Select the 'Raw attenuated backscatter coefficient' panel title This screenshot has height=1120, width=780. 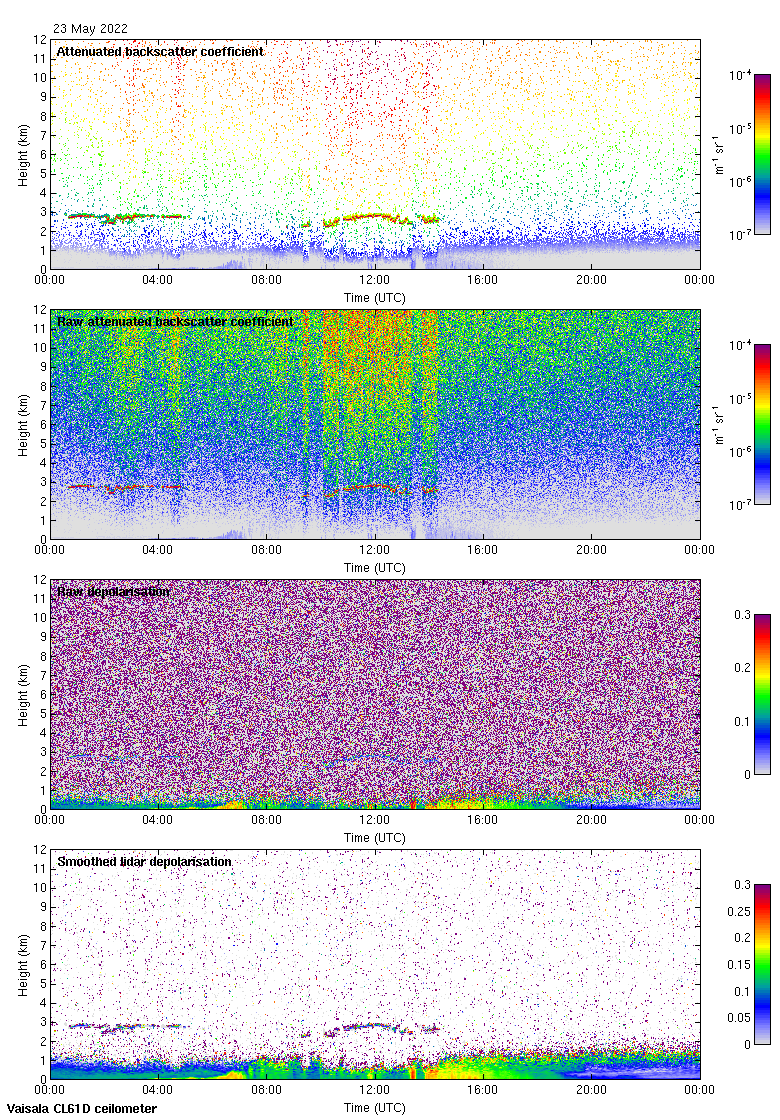coord(175,321)
